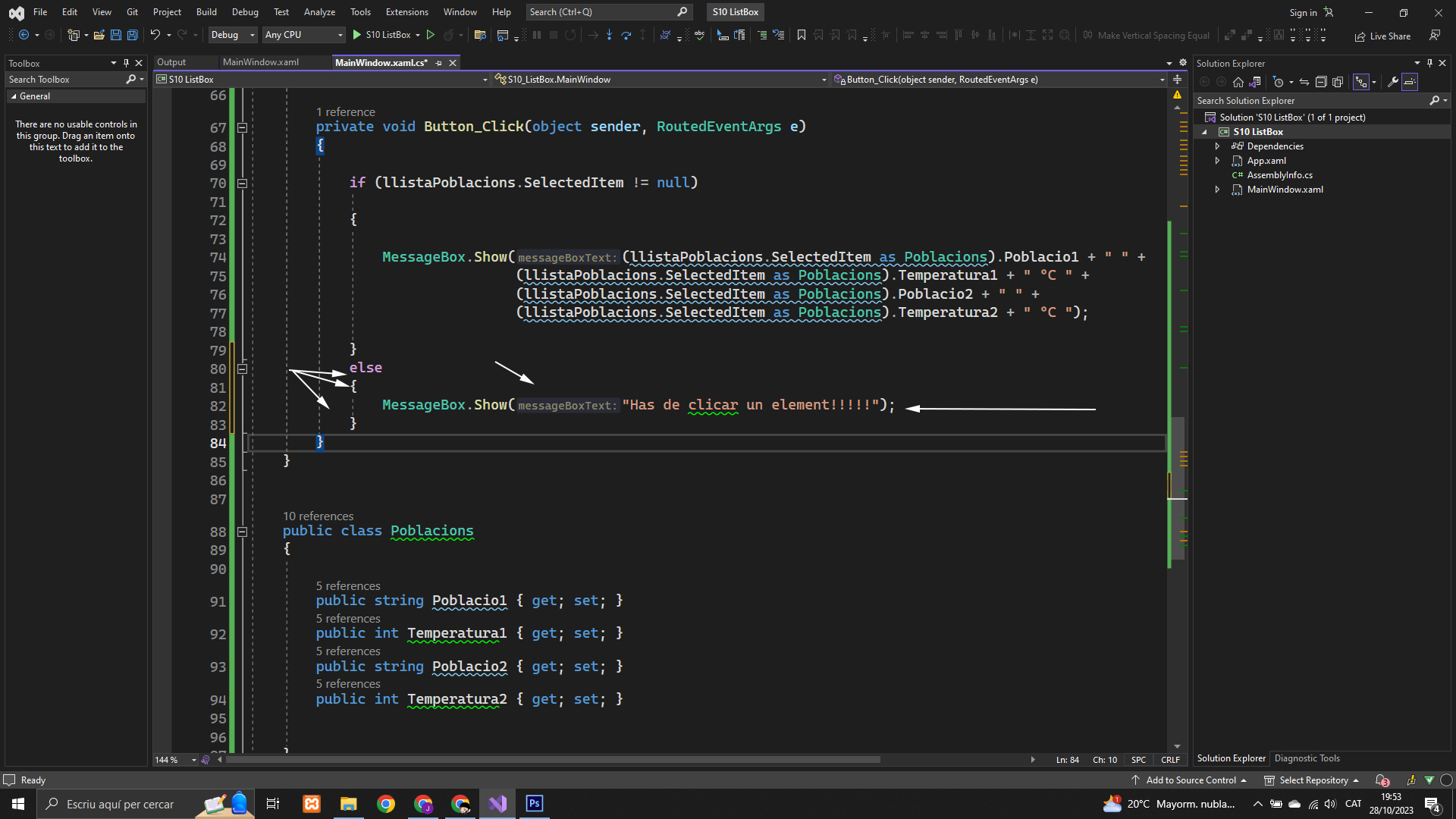
Task: Open Photoshop from the Windows taskbar
Action: pyautogui.click(x=535, y=804)
